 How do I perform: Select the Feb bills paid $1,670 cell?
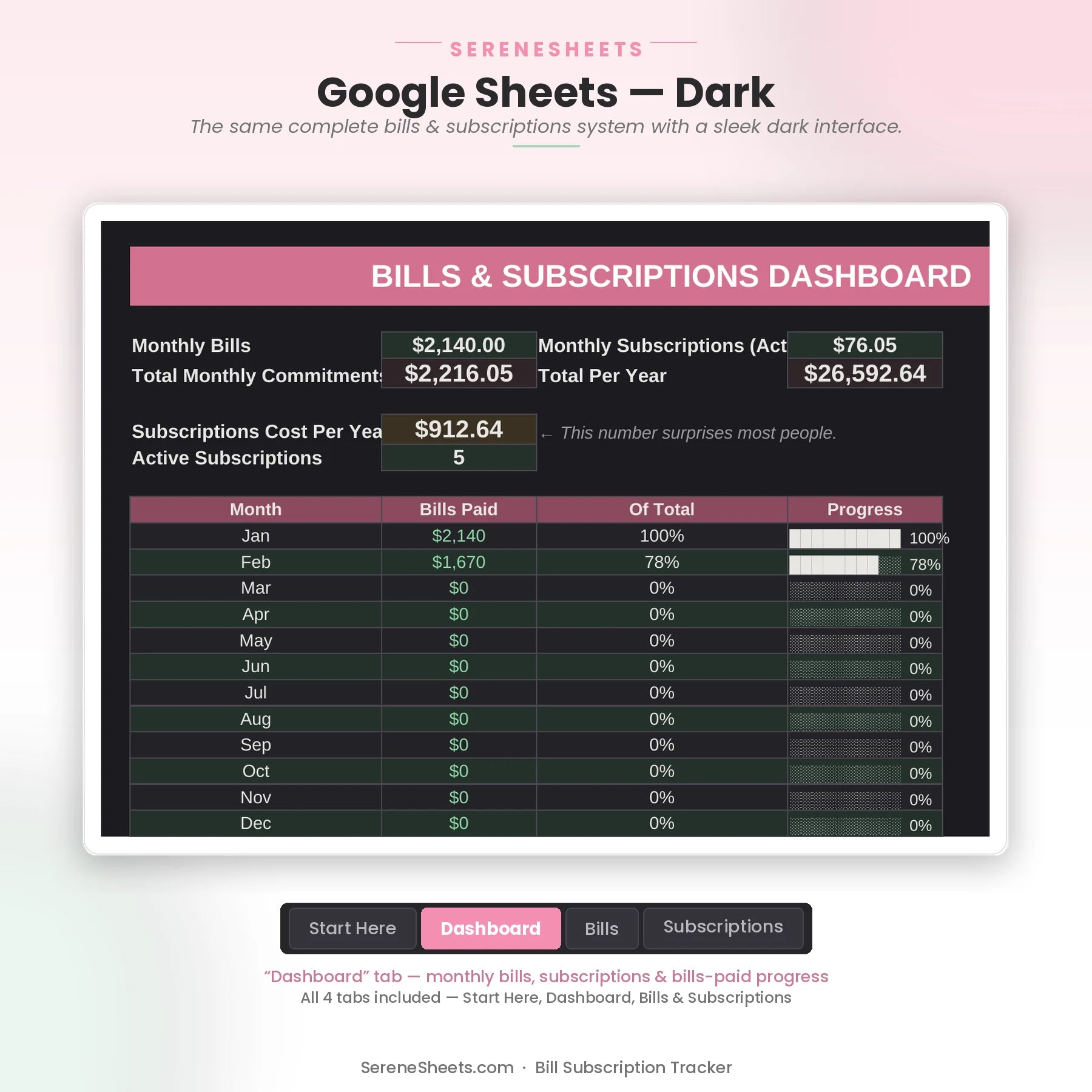[459, 562]
